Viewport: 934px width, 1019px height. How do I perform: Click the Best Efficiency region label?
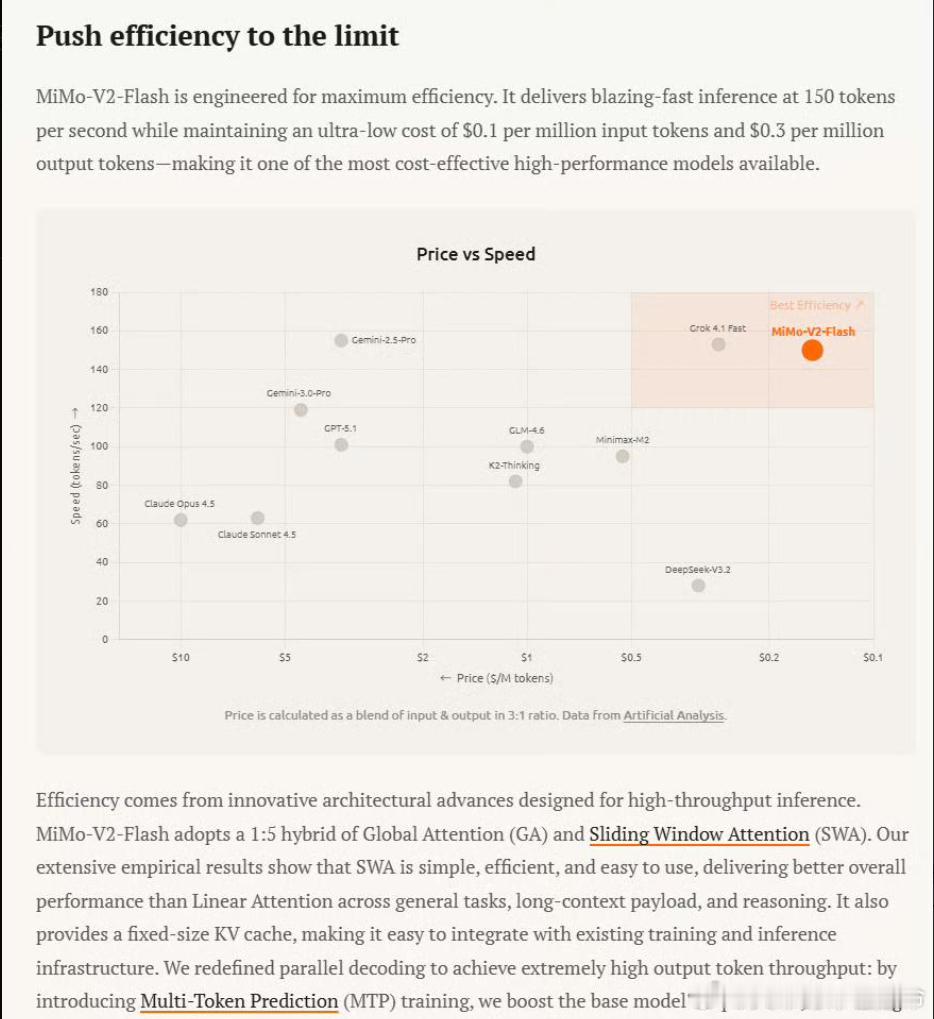816,305
